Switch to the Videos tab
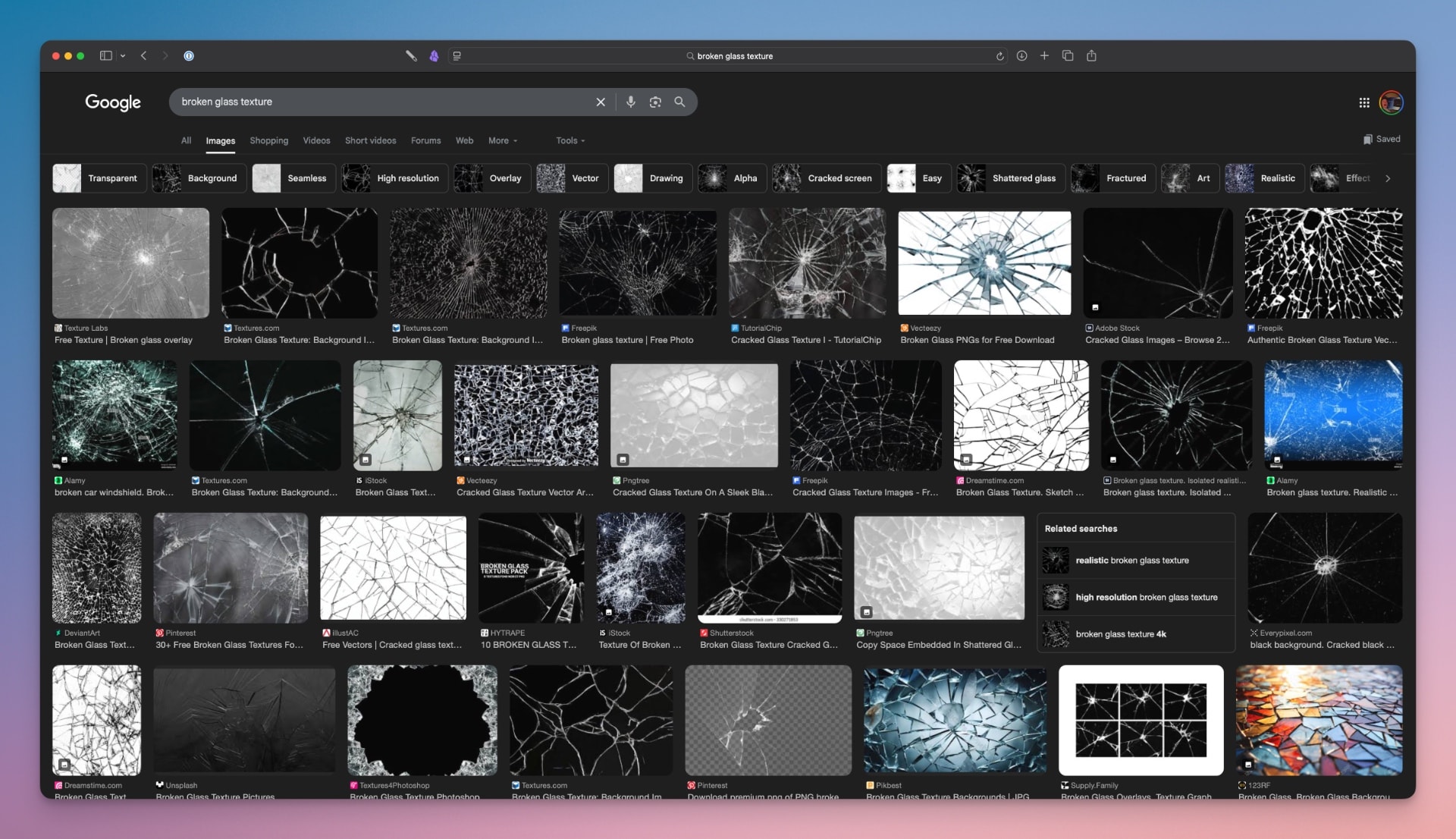This screenshot has width=1456, height=839. pos(316,140)
